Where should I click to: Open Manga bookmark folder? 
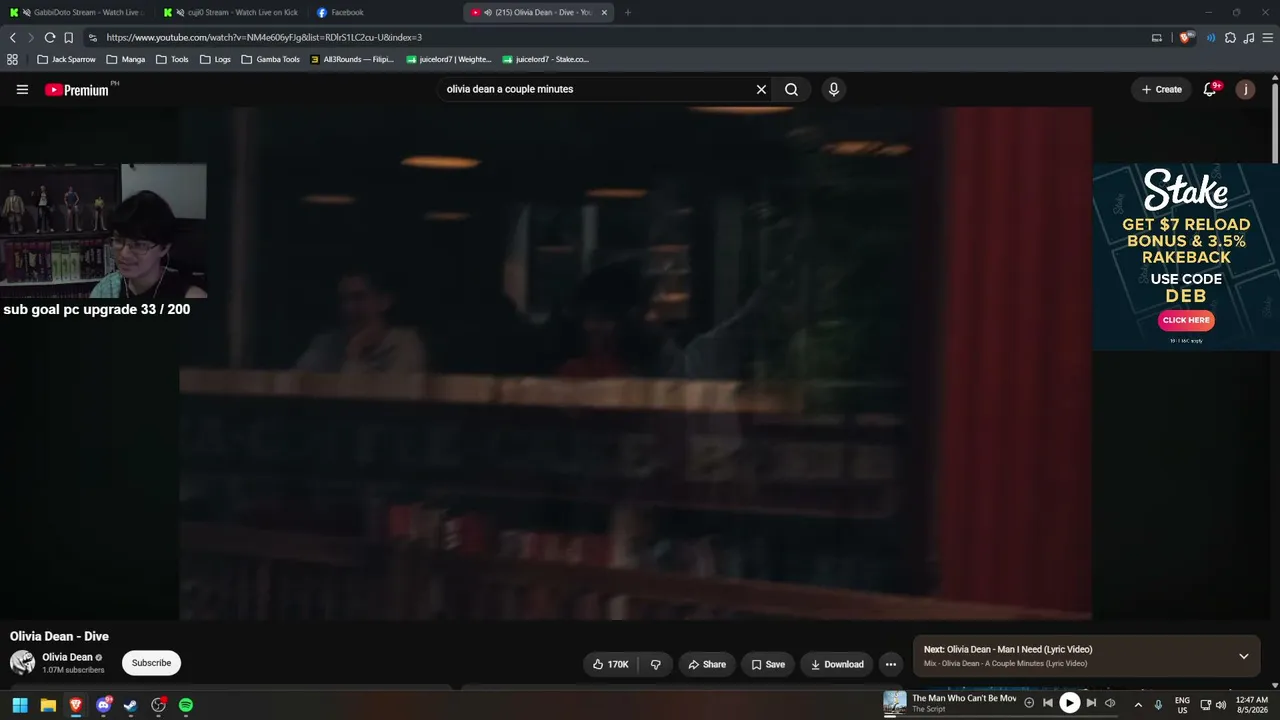point(126,59)
